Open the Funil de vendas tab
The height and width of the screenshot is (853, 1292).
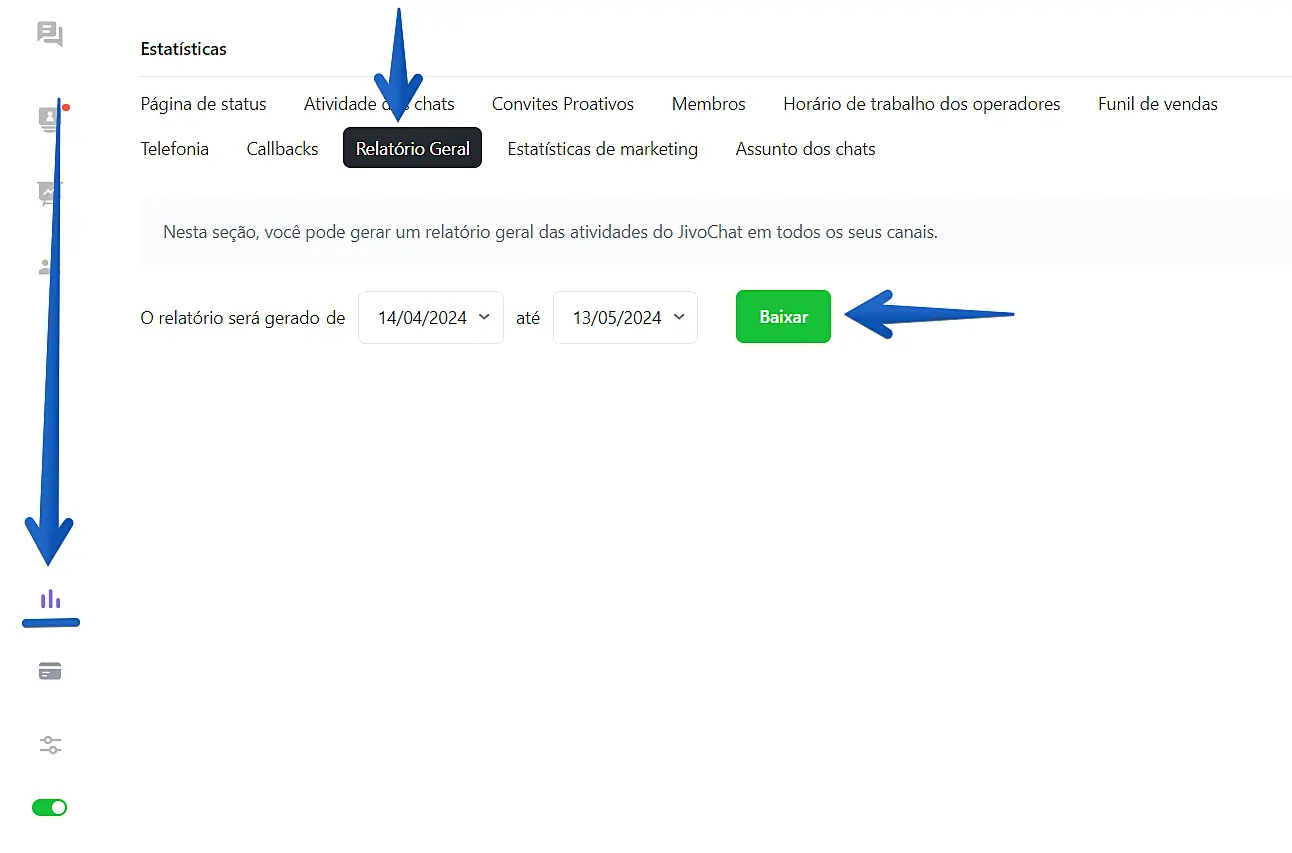coord(1157,104)
